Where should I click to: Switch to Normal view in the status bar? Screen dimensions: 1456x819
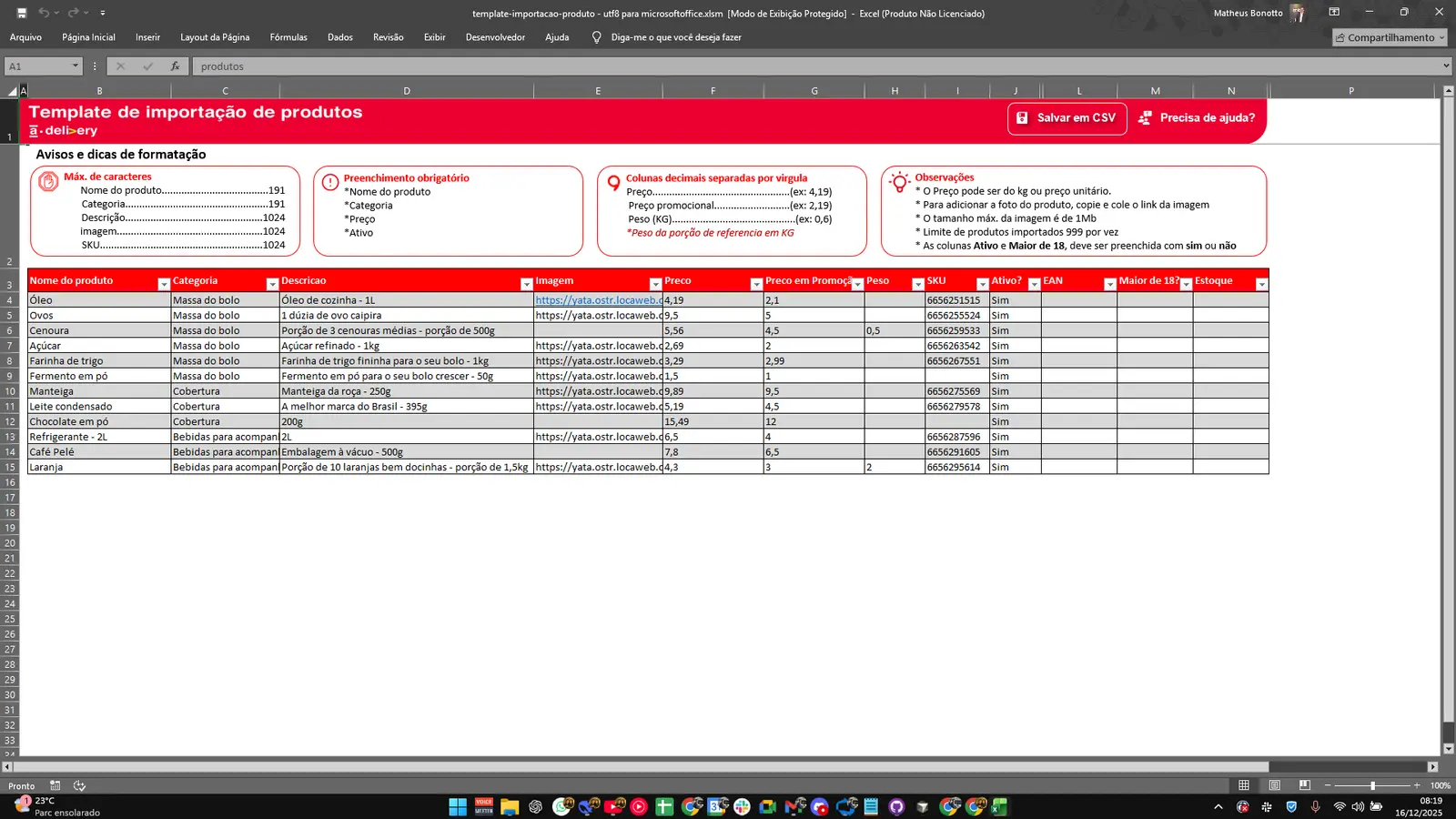click(x=1244, y=785)
